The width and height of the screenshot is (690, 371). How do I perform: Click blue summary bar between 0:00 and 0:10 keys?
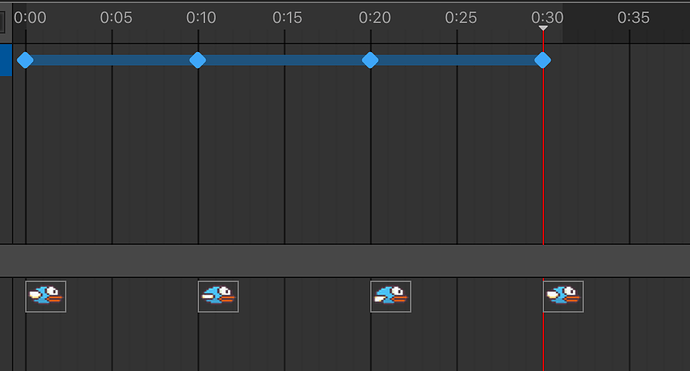point(112,60)
